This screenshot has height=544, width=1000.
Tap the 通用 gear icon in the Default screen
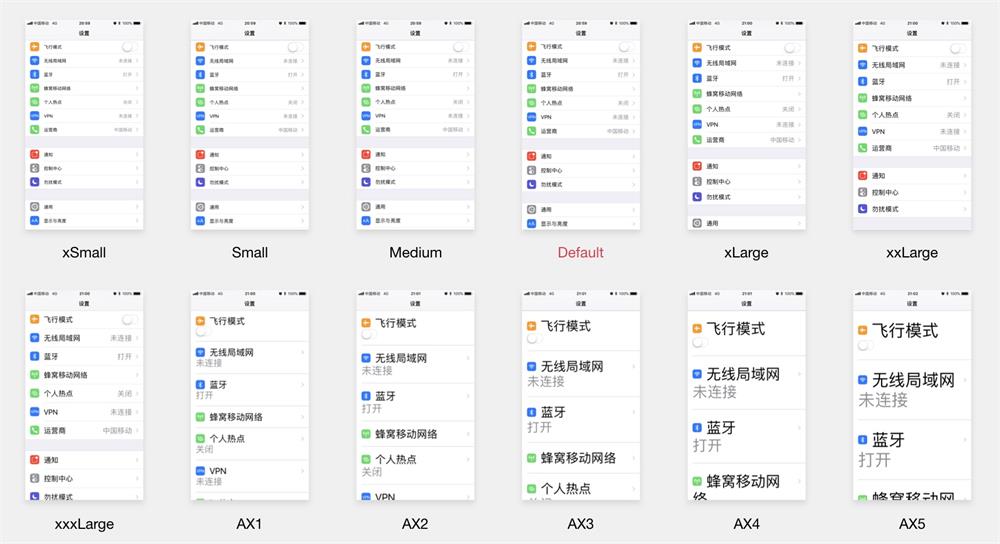pyautogui.click(x=532, y=210)
